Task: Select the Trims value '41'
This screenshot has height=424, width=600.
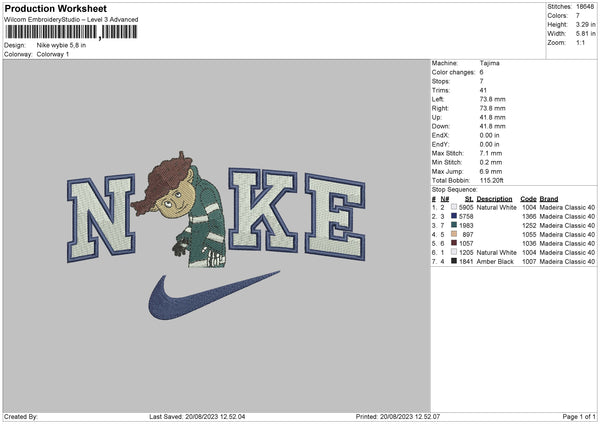Action: pyautogui.click(x=483, y=90)
